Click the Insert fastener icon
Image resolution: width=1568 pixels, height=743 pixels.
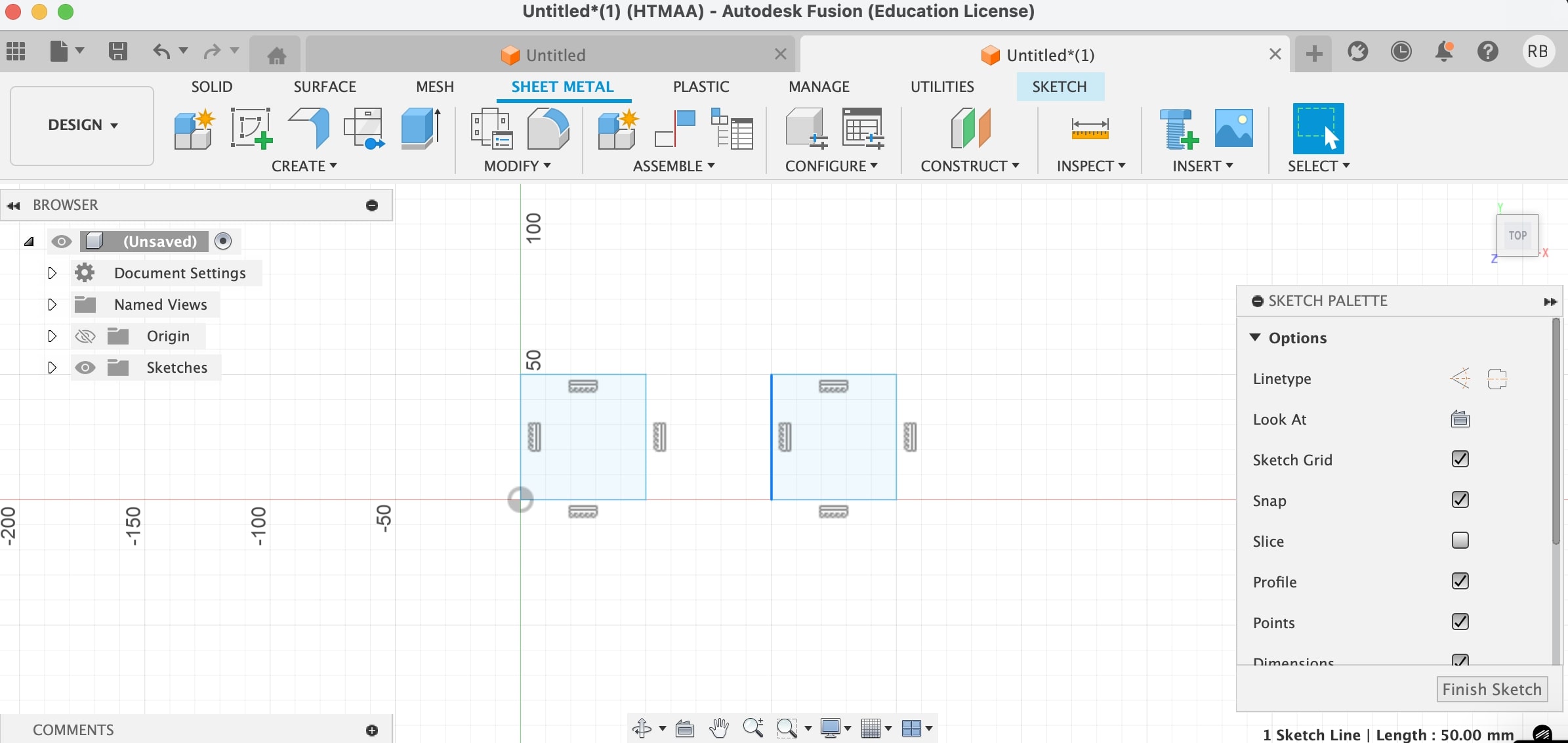(1178, 129)
